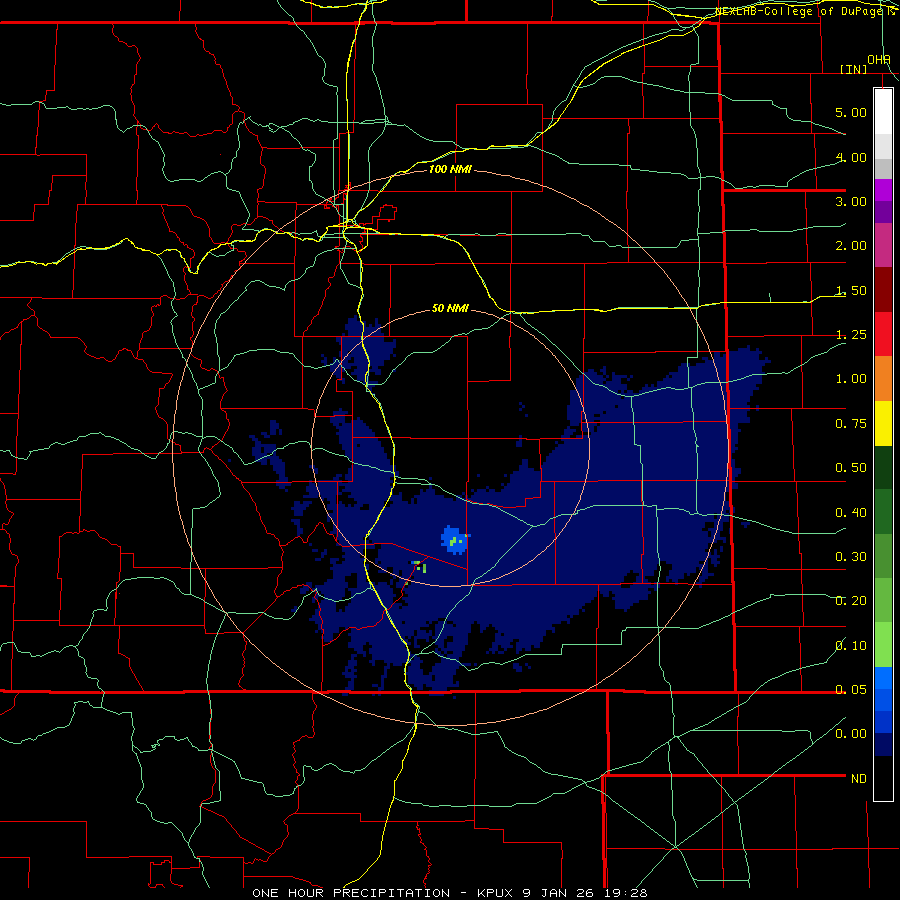Image resolution: width=900 pixels, height=900 pixels.
Task: Click the 1.50 legend label
Action: coord(851,290)
